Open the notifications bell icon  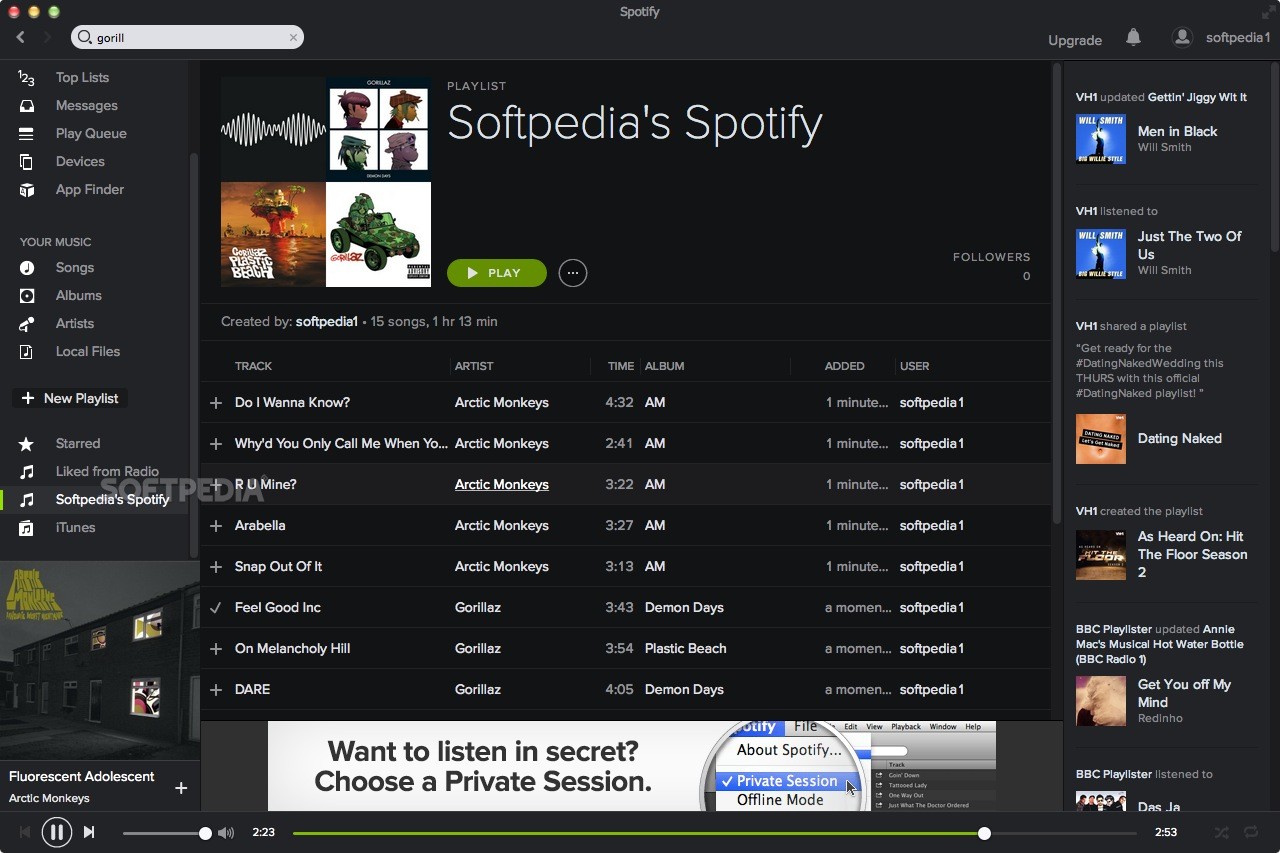click(x=1133, y=37)
